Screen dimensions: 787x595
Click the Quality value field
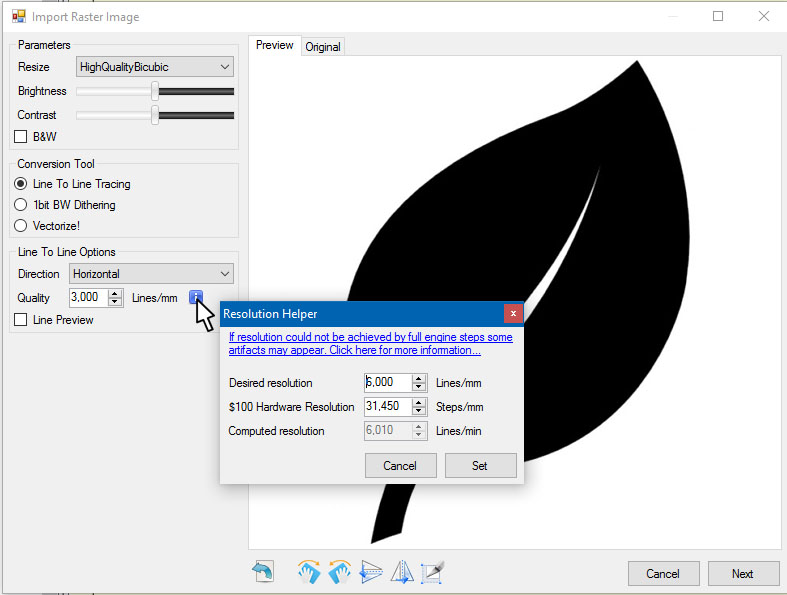point(88,297)
